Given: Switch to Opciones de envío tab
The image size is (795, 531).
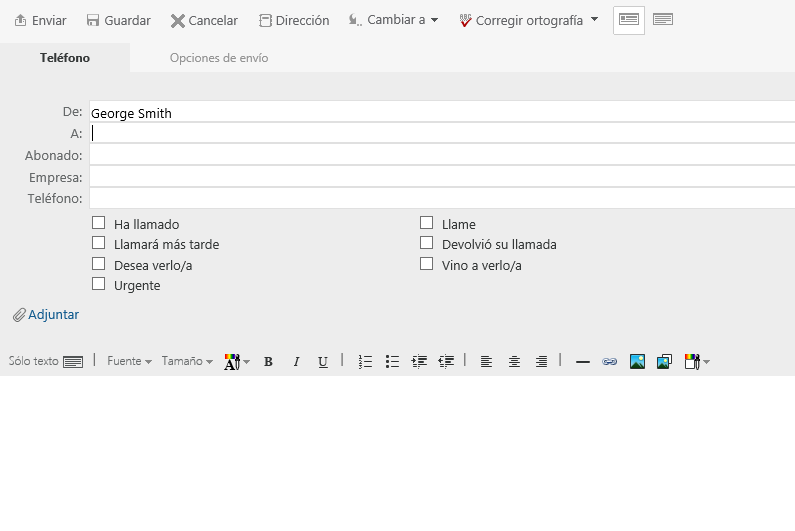Looking at the screenshot, I should (219, 58).
